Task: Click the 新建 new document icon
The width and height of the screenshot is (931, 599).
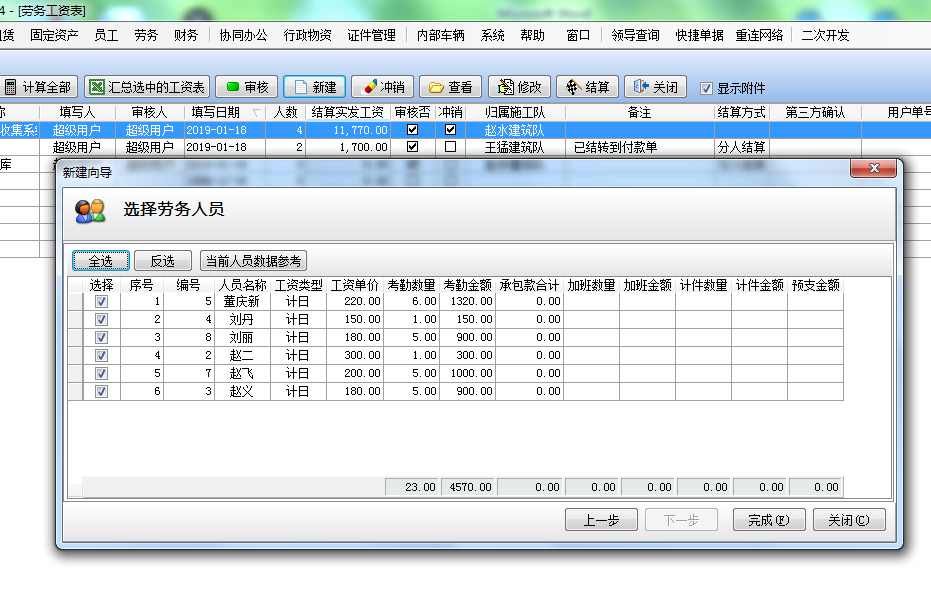Action: pos(300,87)
